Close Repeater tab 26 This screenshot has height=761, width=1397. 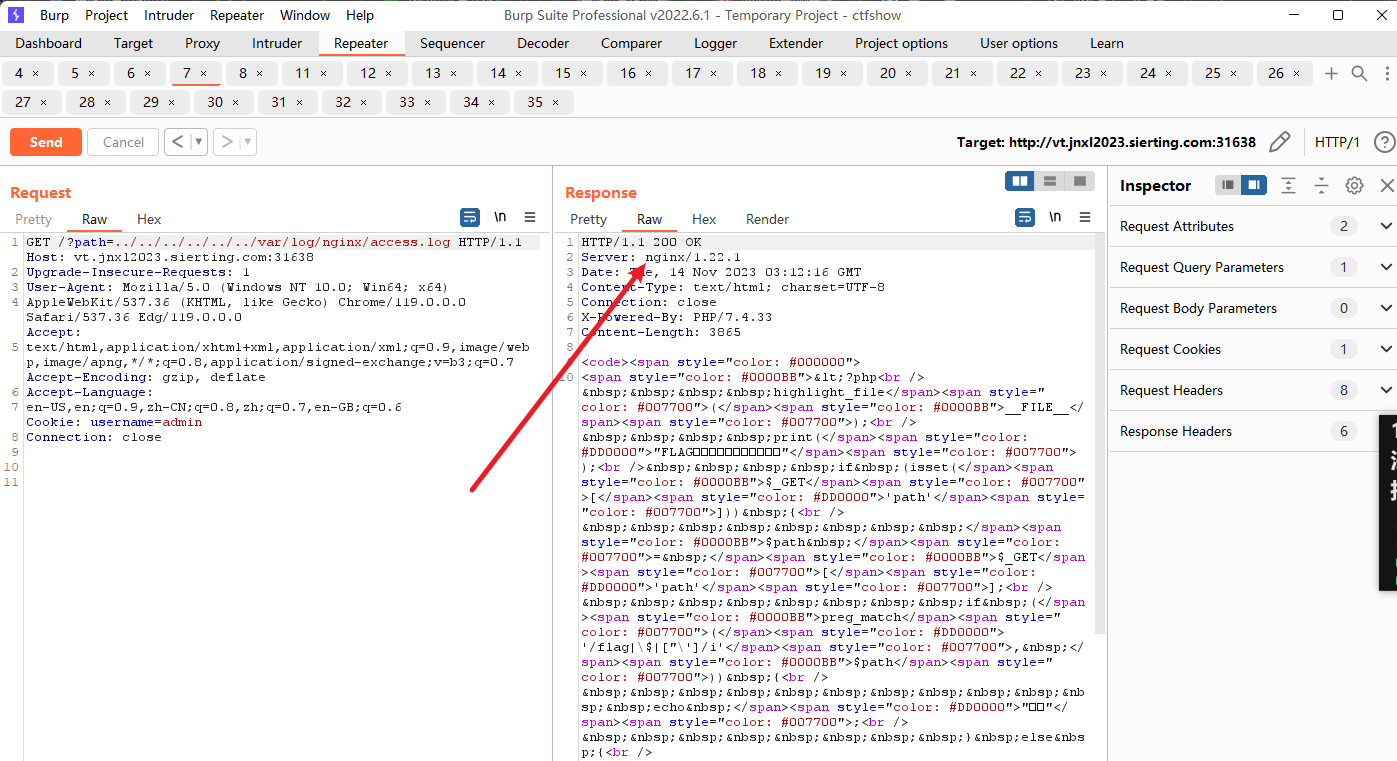(x=1297, y=73)
